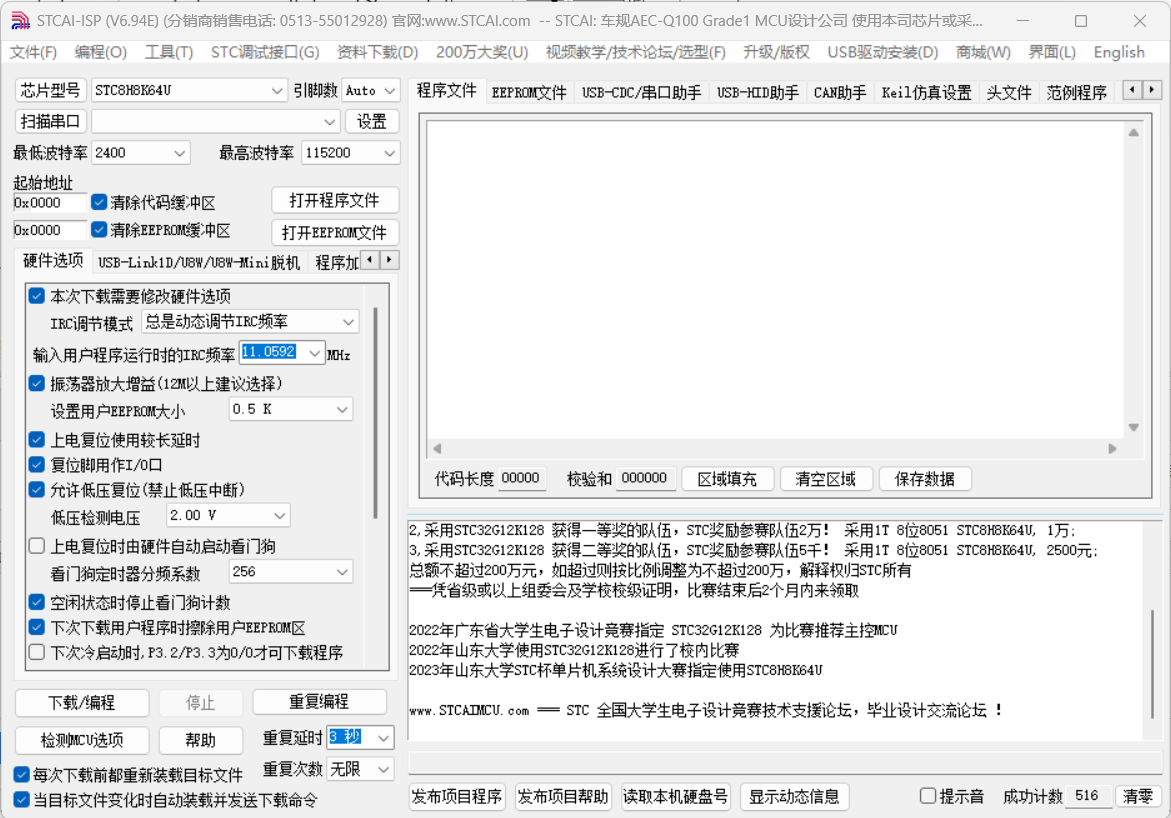The image size is (1171, 818).
Task: Click the 代码长度 00000 field
Action: pos(521,478)
